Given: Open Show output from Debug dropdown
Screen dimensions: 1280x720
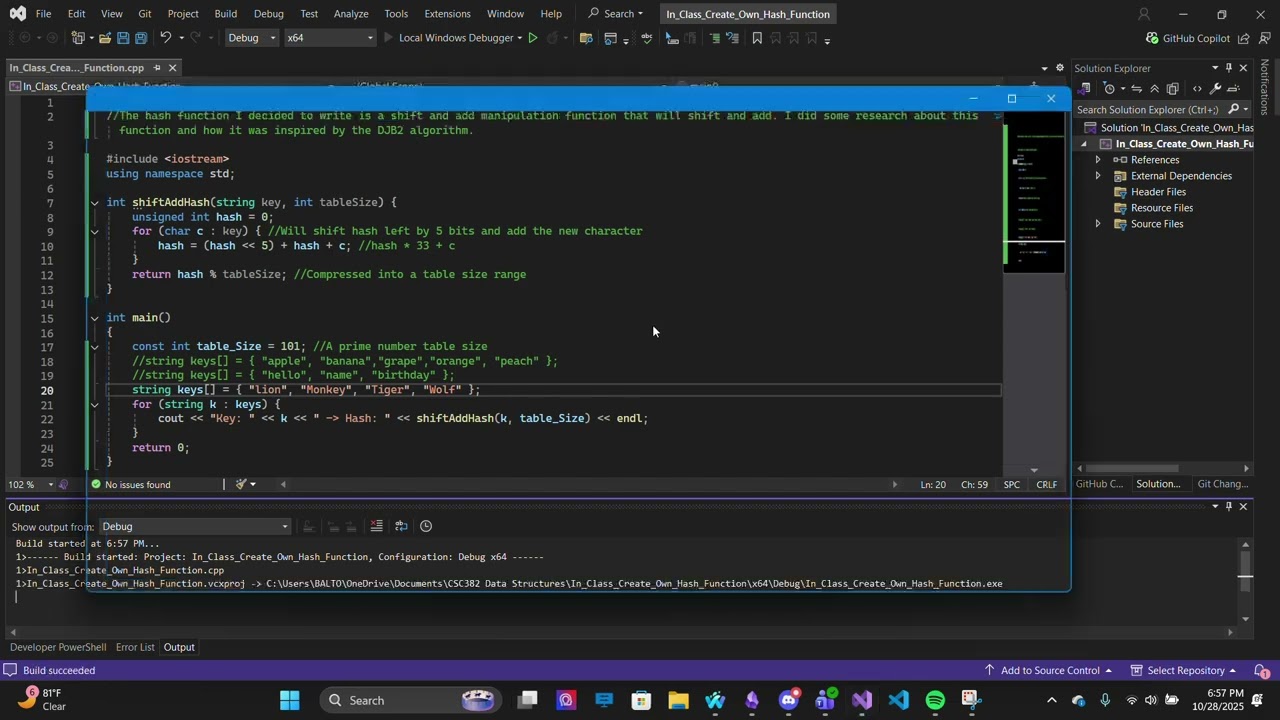Looking at the screenshot, I should [x=195, y=526].
